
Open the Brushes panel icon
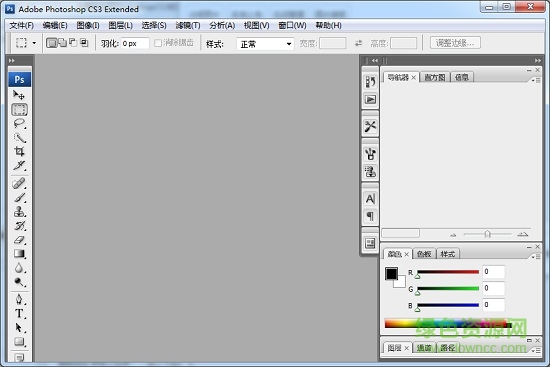370,154
